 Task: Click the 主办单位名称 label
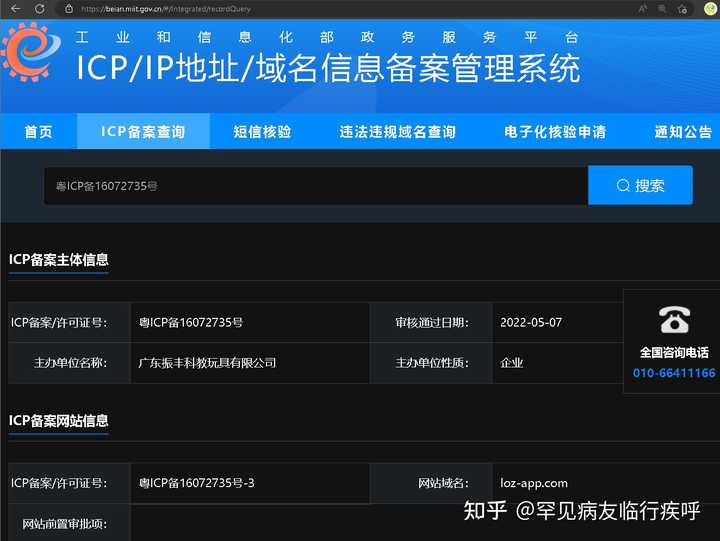click(x=70, y=363)
